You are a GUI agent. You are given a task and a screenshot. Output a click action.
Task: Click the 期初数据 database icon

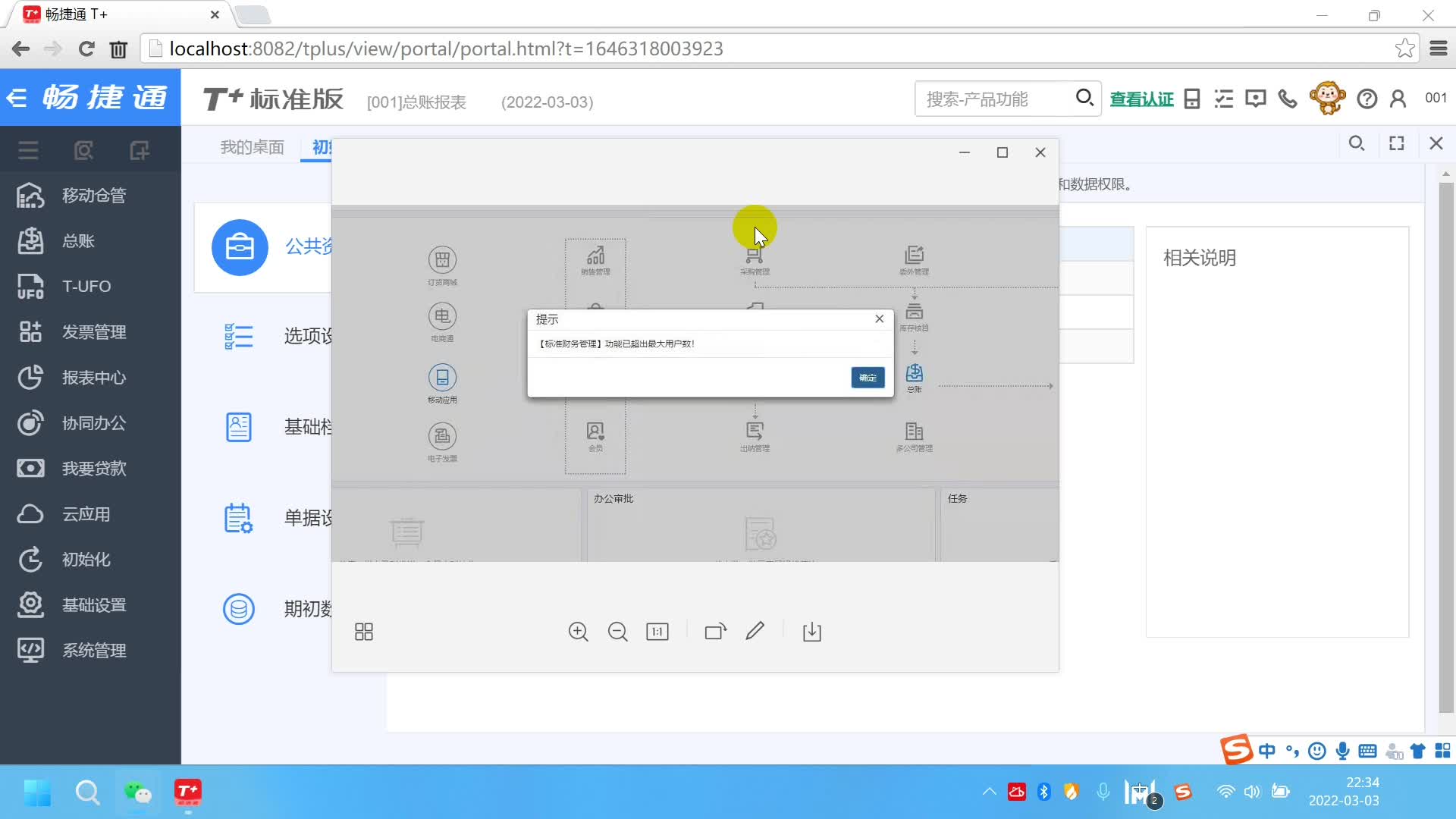click(x=239, y=609)
